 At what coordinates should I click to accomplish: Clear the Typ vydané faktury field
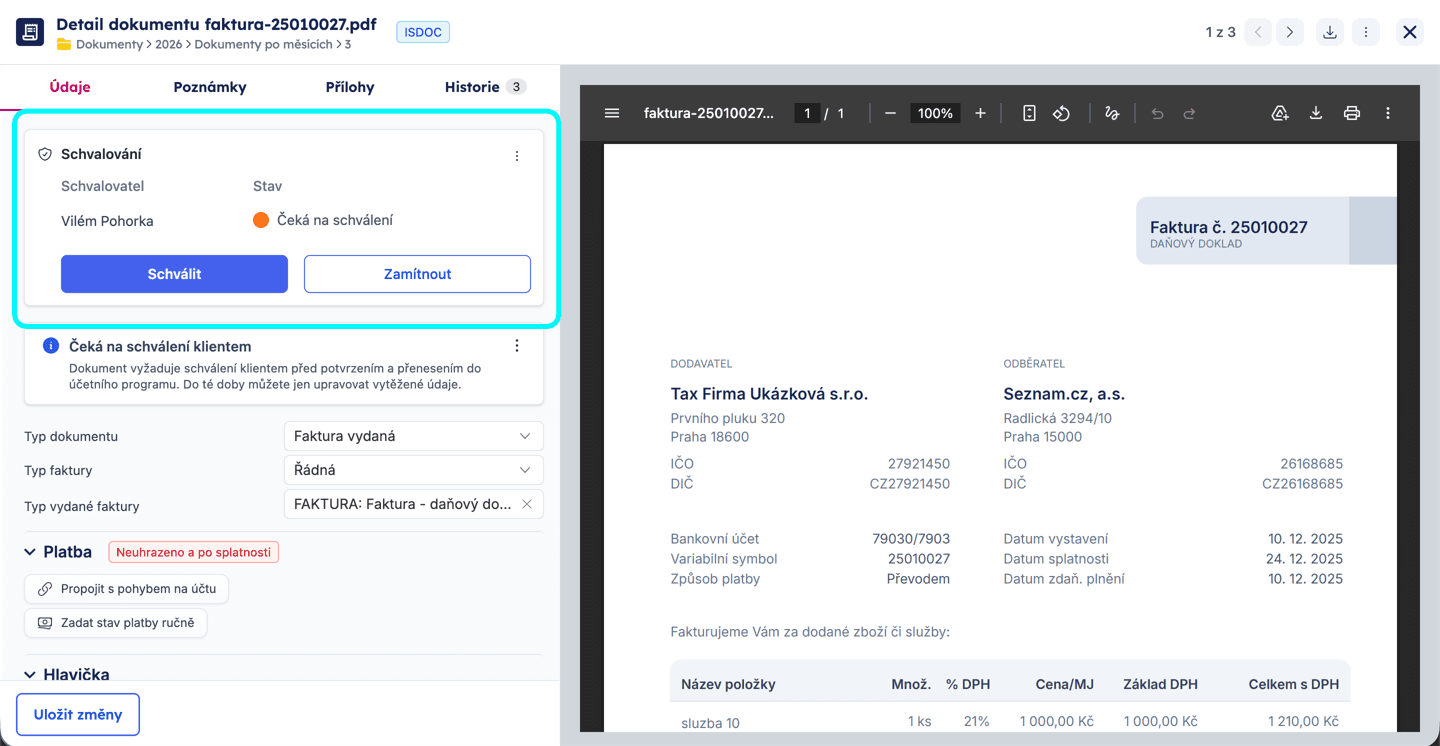527,504
